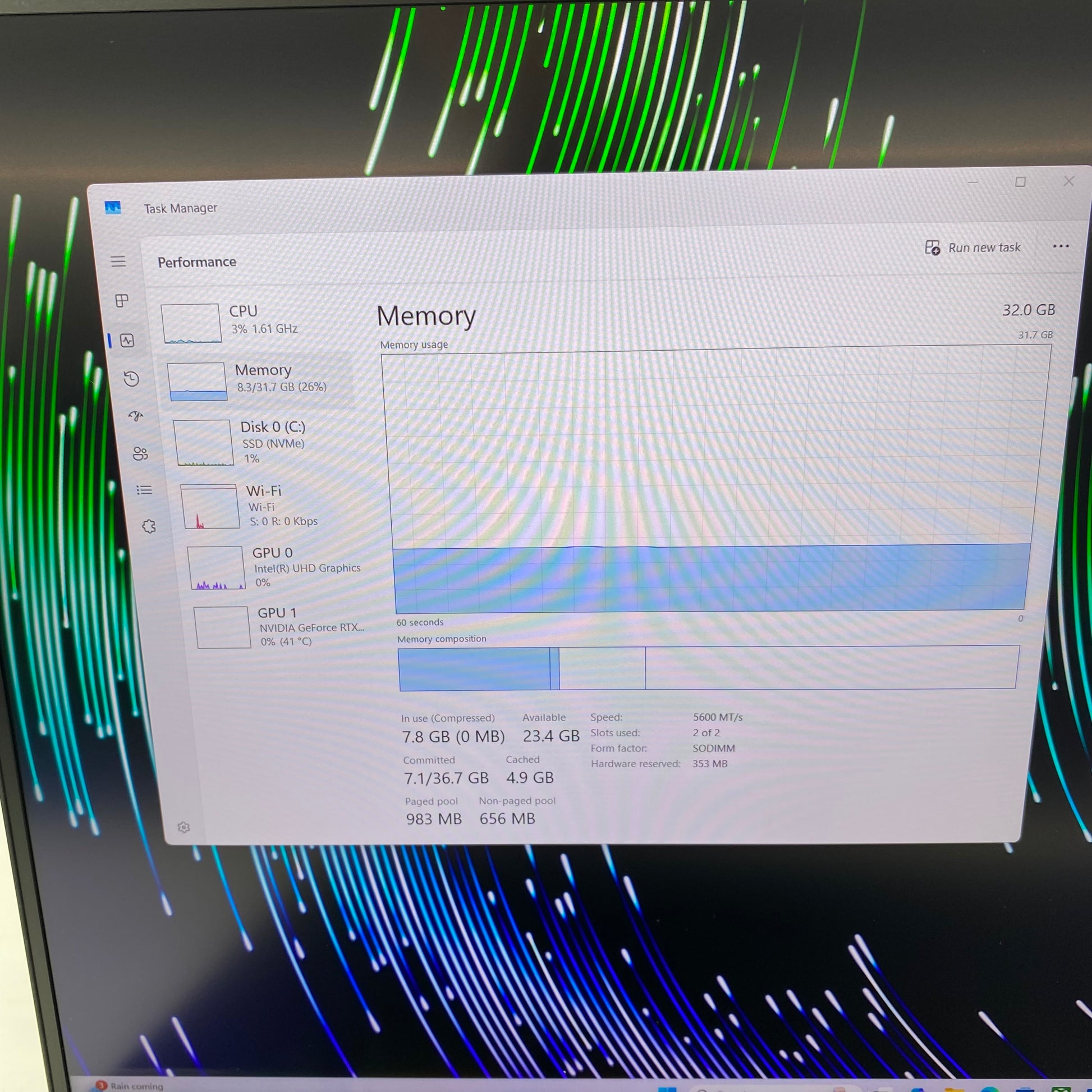Click the GPU 0 mini graph thumbnail
This screenshot has height=1092, width=1092.
coord(217,568)
